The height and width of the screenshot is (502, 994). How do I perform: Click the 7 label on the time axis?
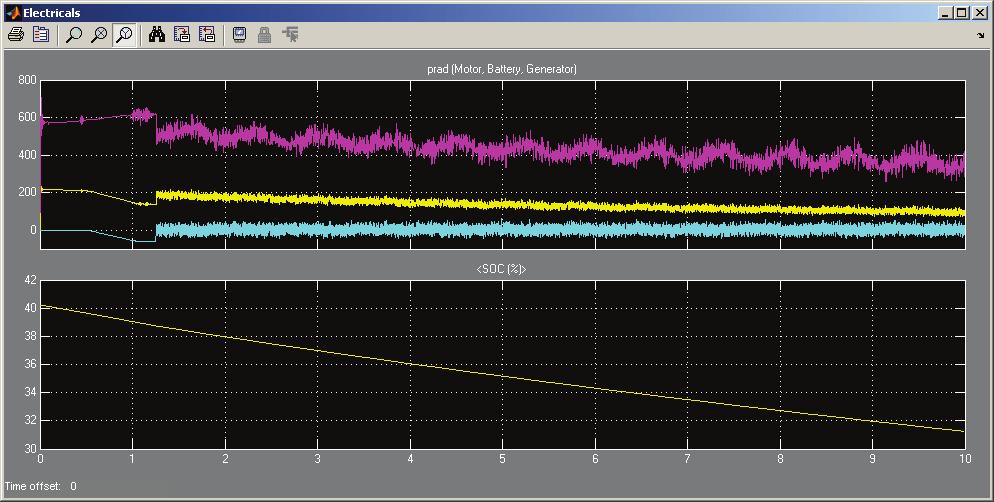click(x=687, y=459)
